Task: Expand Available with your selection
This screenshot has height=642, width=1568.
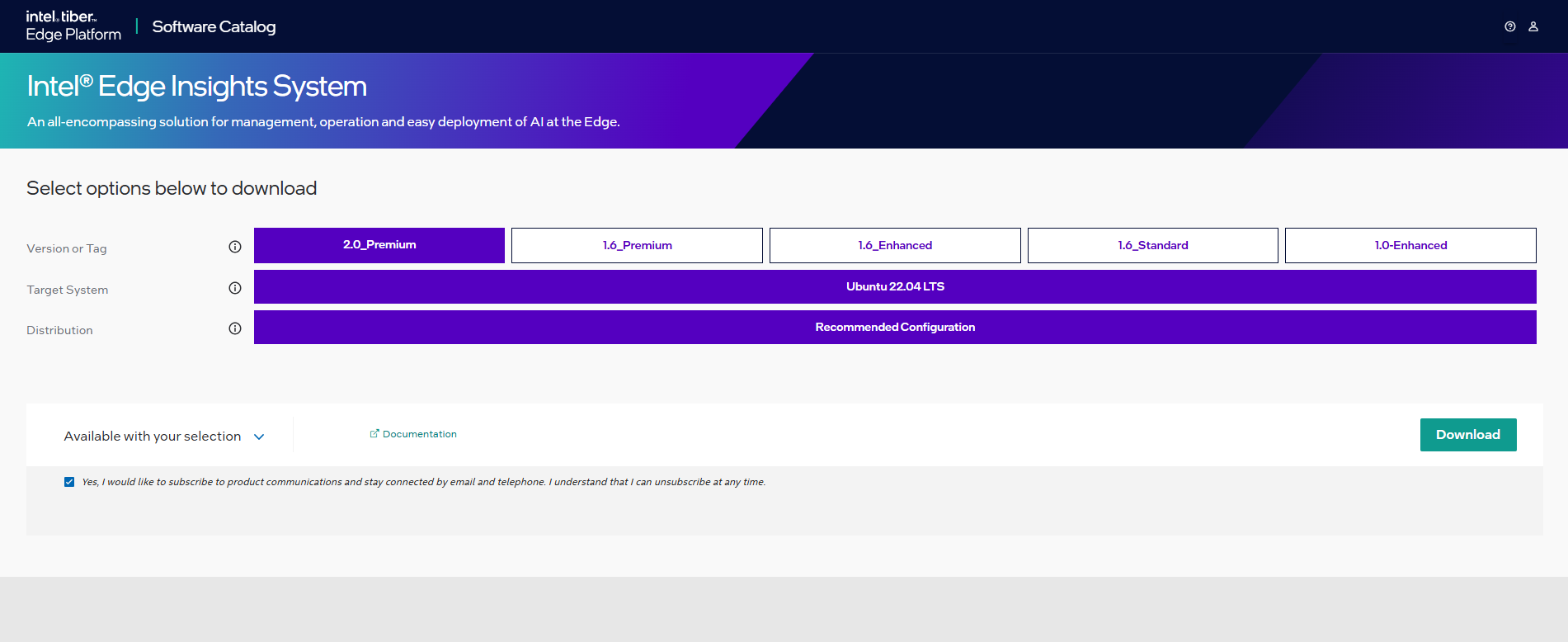Action: [x=164, y=436]
